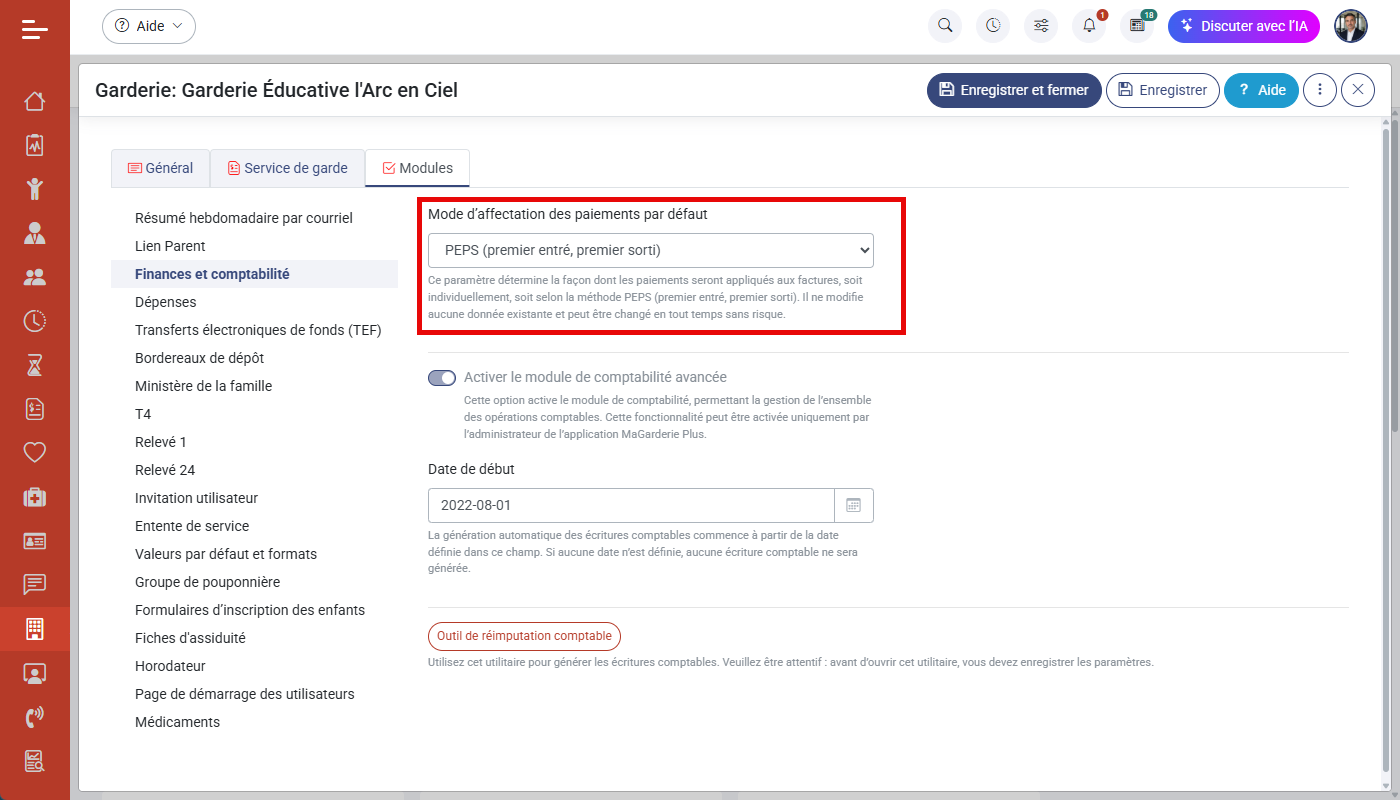Open Outil de réimputation comptable
1400x800 pixels.
pos(525,636)
